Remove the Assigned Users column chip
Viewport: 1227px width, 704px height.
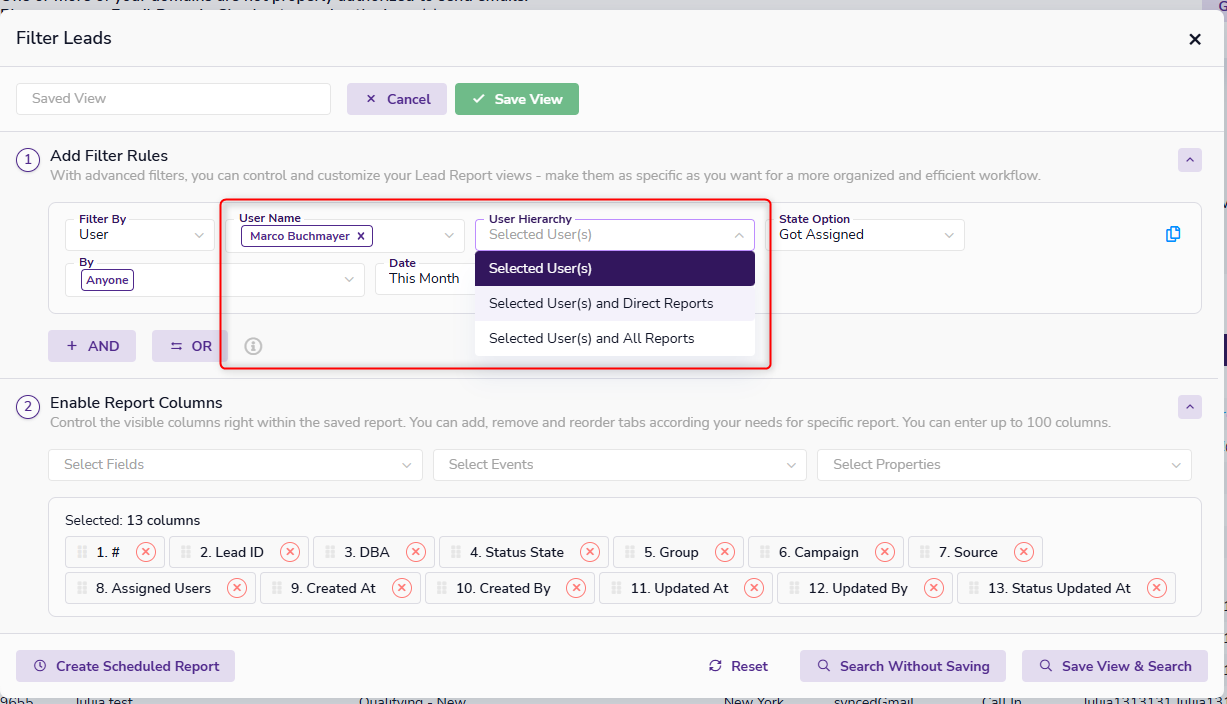coord(237,588)
